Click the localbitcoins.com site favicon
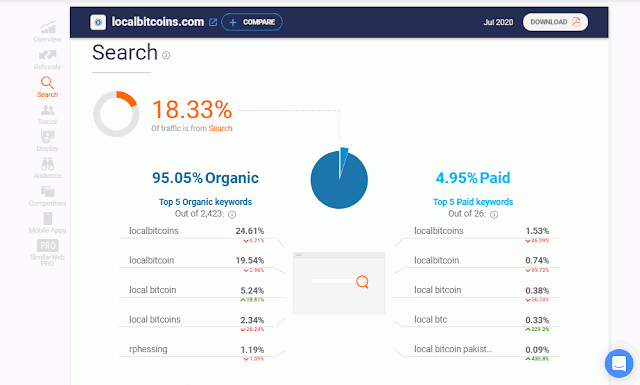 pos(98,22)
